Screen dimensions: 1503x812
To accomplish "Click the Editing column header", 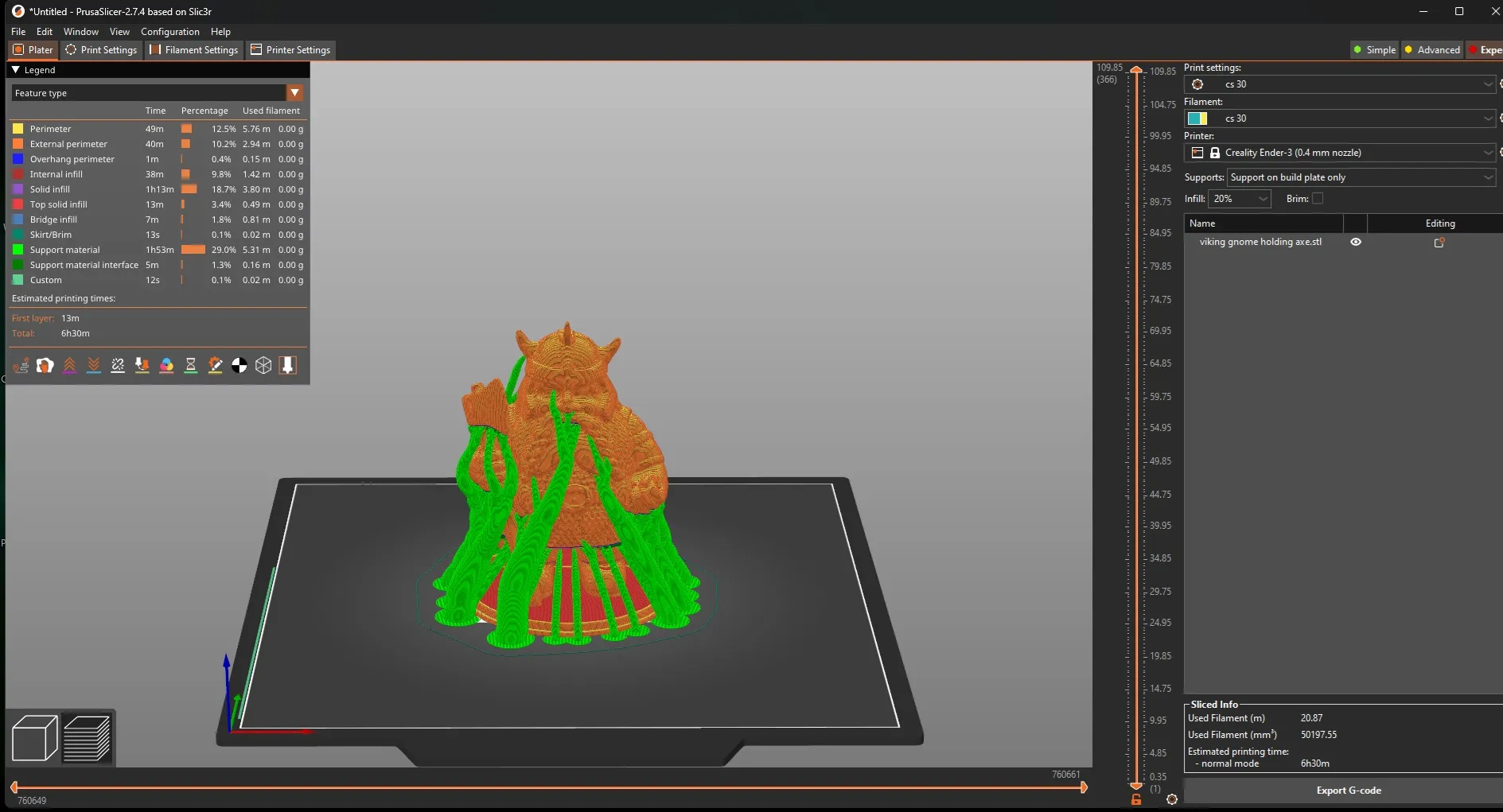I will 1439,223.
